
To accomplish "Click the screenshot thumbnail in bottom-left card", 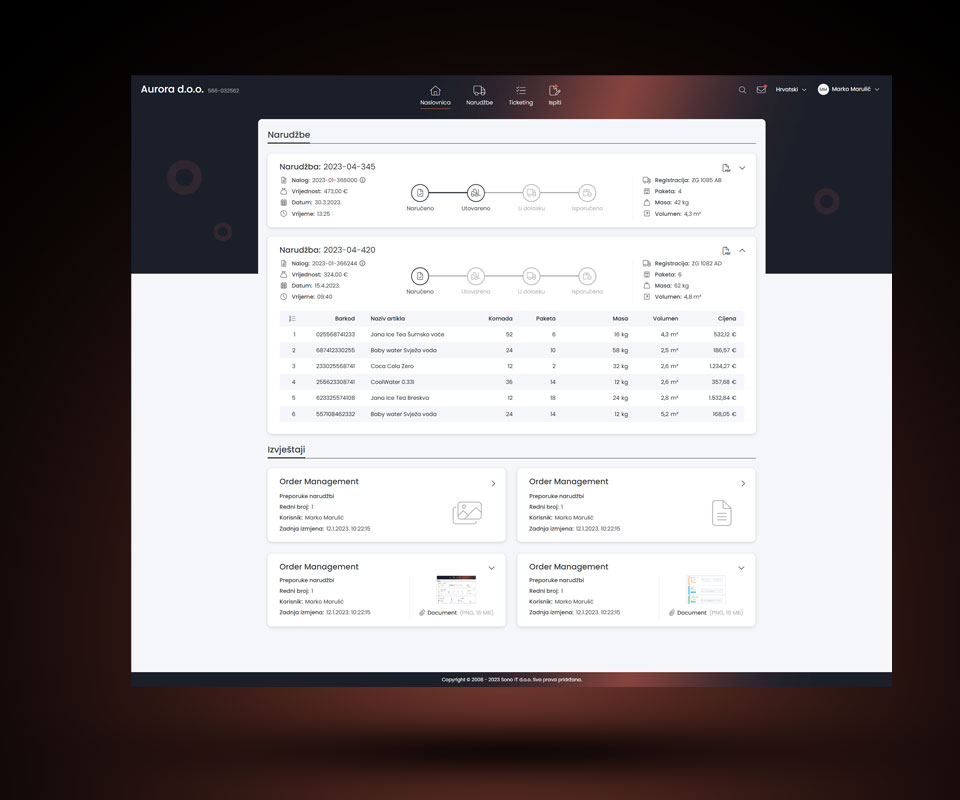I will 457,588.
